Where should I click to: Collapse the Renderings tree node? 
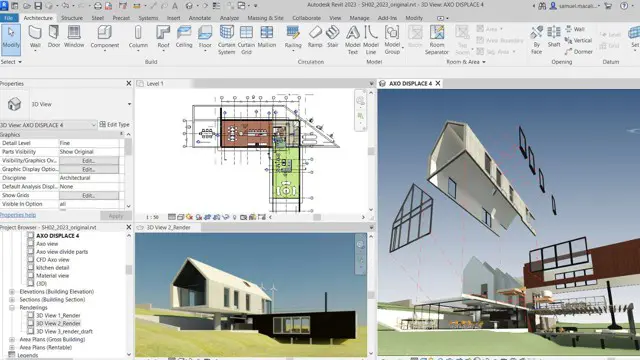(12, 307)
